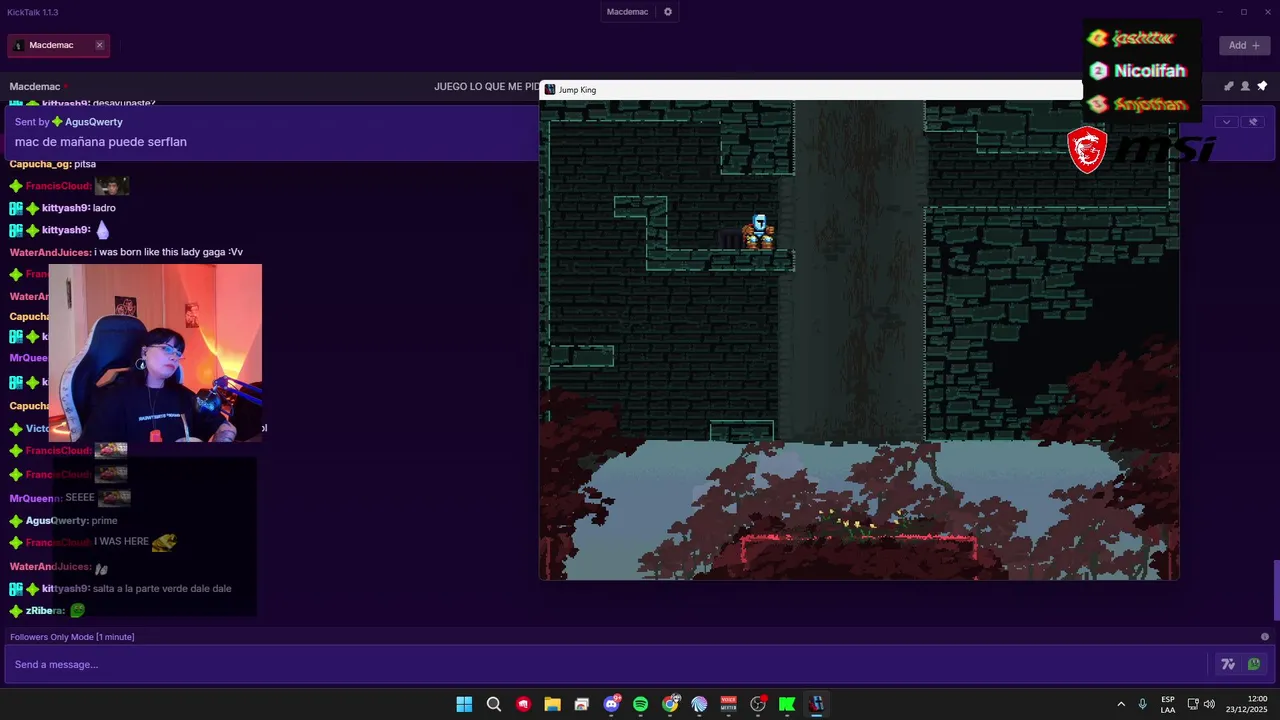This screenshot has width=1280, height=720.
Task: Toggle the pinned message pin icon in header
Action: tap(1262, 86)
